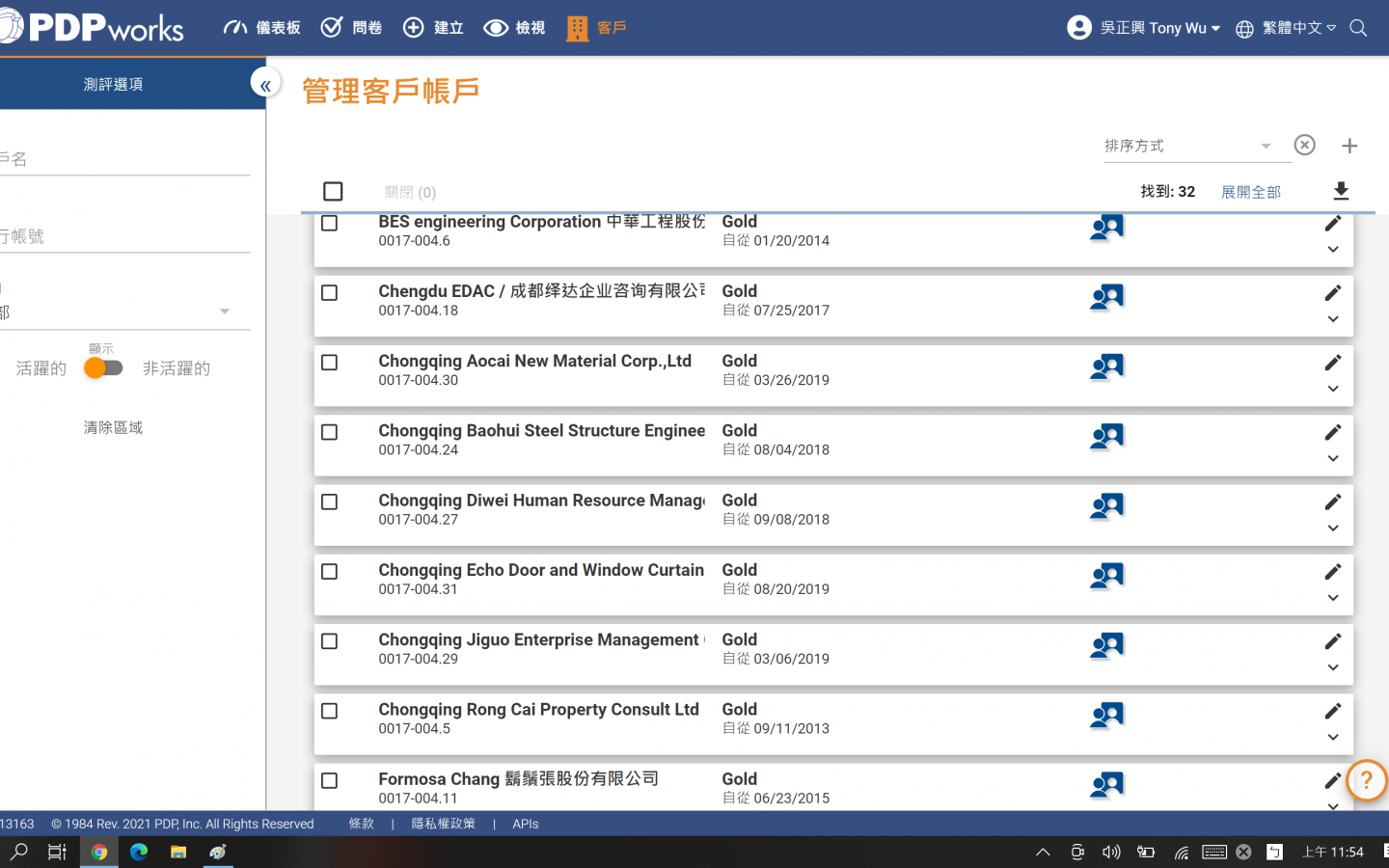The width and height of the screenshot is (1389, 868).
Task: View users for Chongqing Echo Door and Window
Action: [x=1106, y=576]
